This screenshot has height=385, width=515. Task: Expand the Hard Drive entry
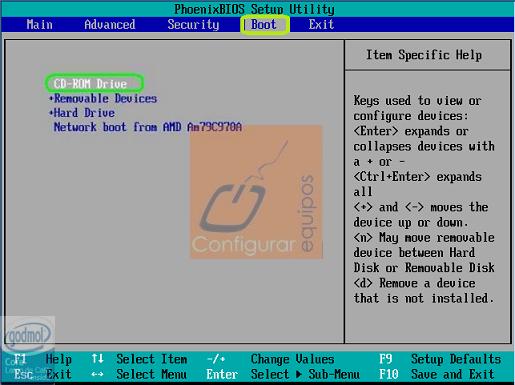pos(82,113)
